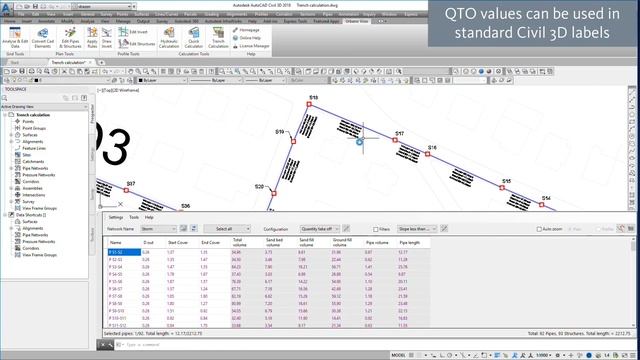Open the Select all dropdown
This screenshot has height=360, width=640.
click(227, 229)
